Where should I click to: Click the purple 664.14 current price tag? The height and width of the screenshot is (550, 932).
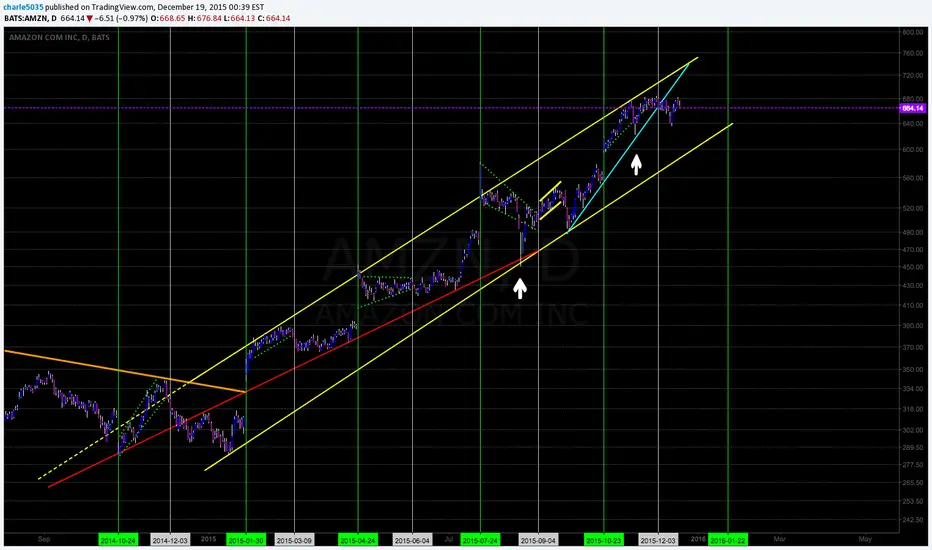pos(912,108)
